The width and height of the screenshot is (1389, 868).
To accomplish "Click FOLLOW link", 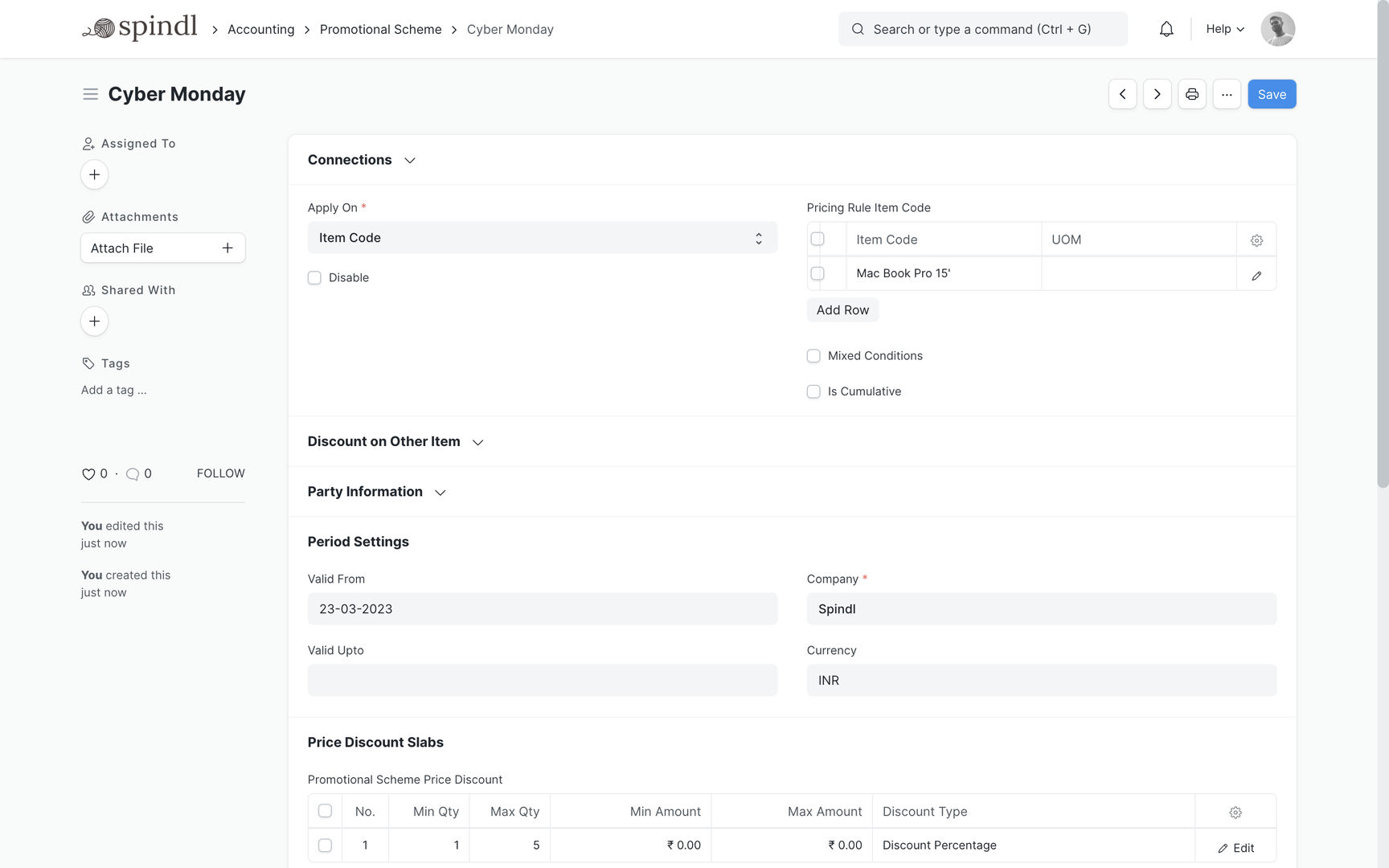I will point(221,473).
